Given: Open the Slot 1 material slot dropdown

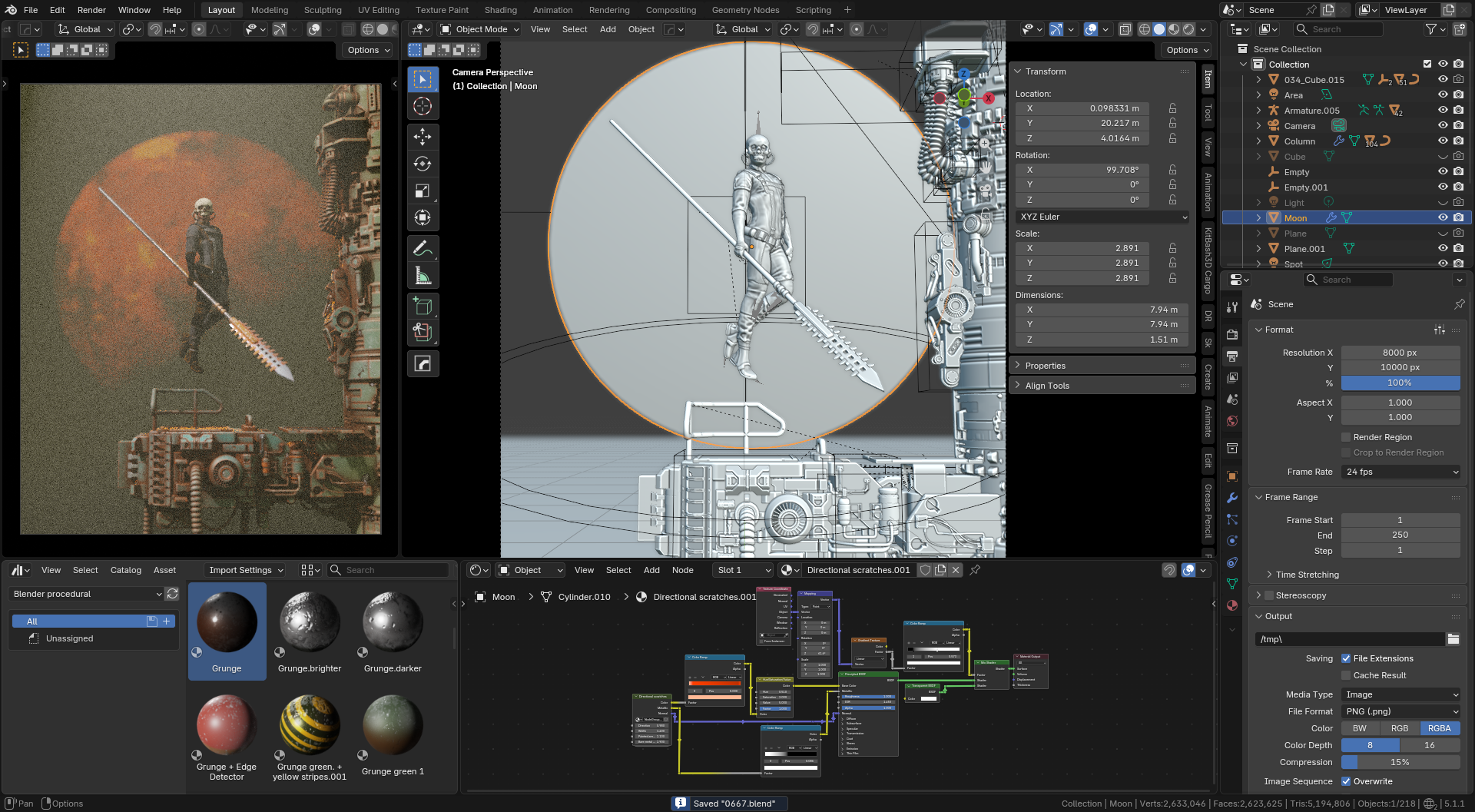Looking at the screenshot, I should click(742, 570).
